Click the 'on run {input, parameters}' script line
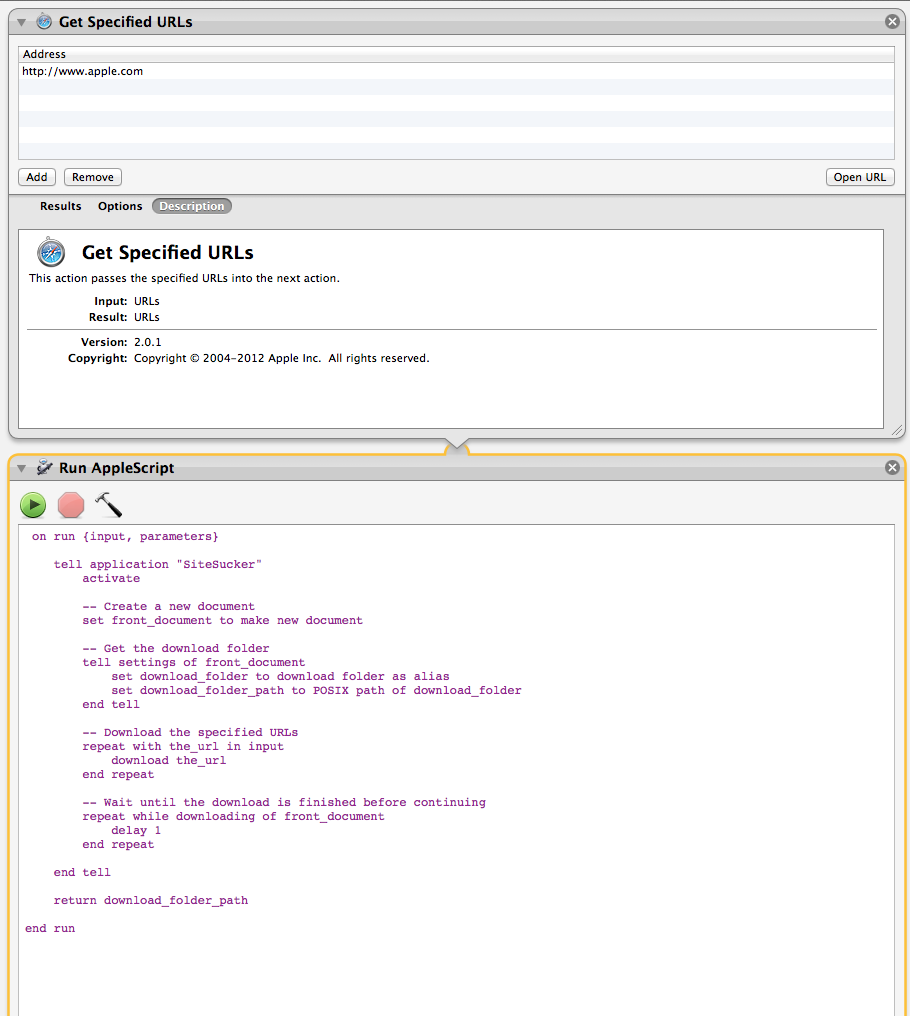The width and height of the screenshot is (910, 1016). (125, 537)
